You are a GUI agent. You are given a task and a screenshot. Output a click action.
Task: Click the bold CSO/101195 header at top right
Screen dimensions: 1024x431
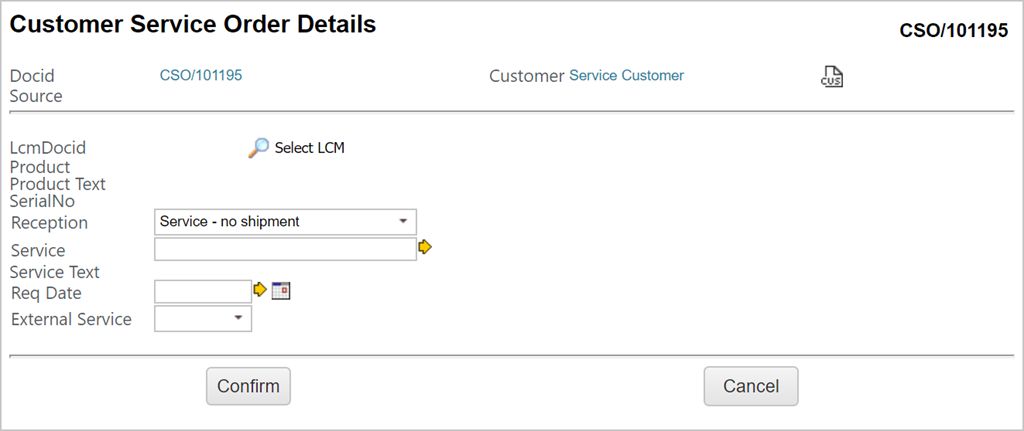[953, 31]
